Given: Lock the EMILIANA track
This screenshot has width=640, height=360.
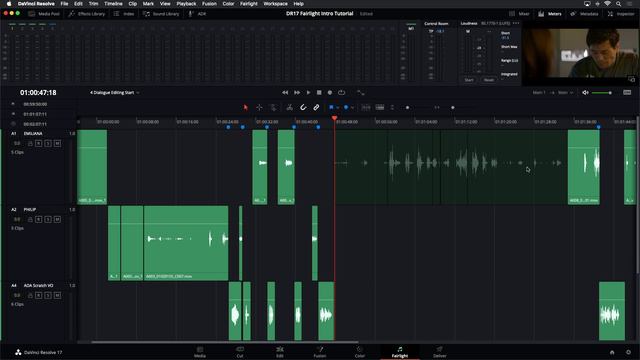Looking at the screenshot, I should coord(30,143).
